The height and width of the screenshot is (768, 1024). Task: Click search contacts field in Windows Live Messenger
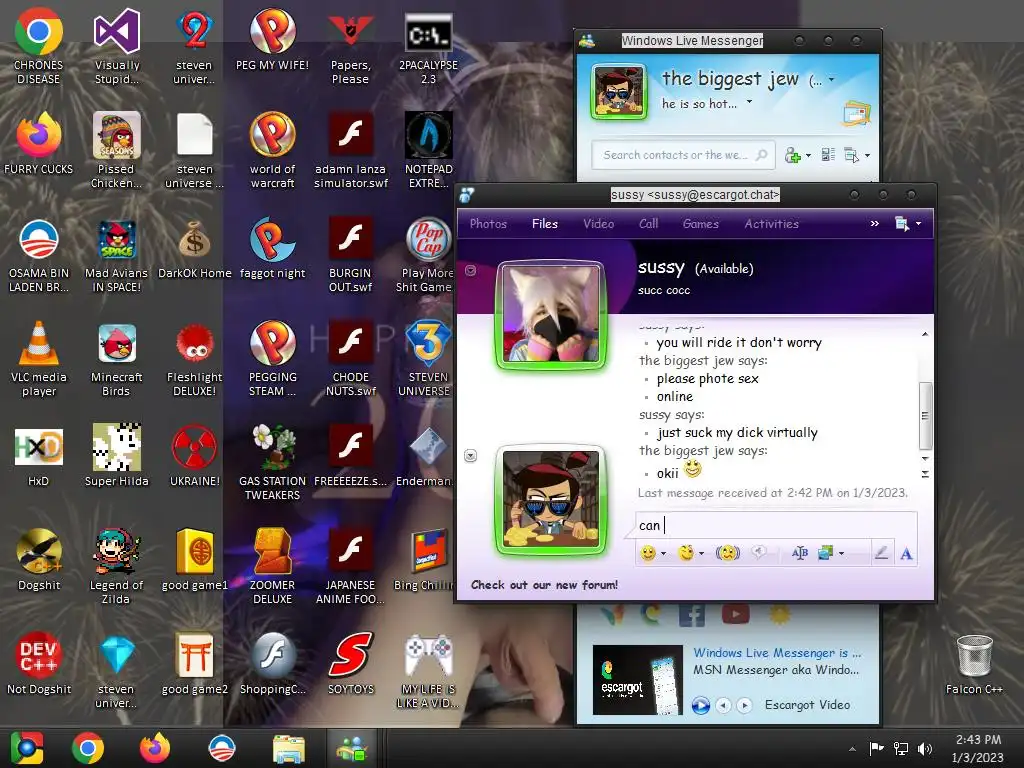pyautogui.click(x=683, y=155)
